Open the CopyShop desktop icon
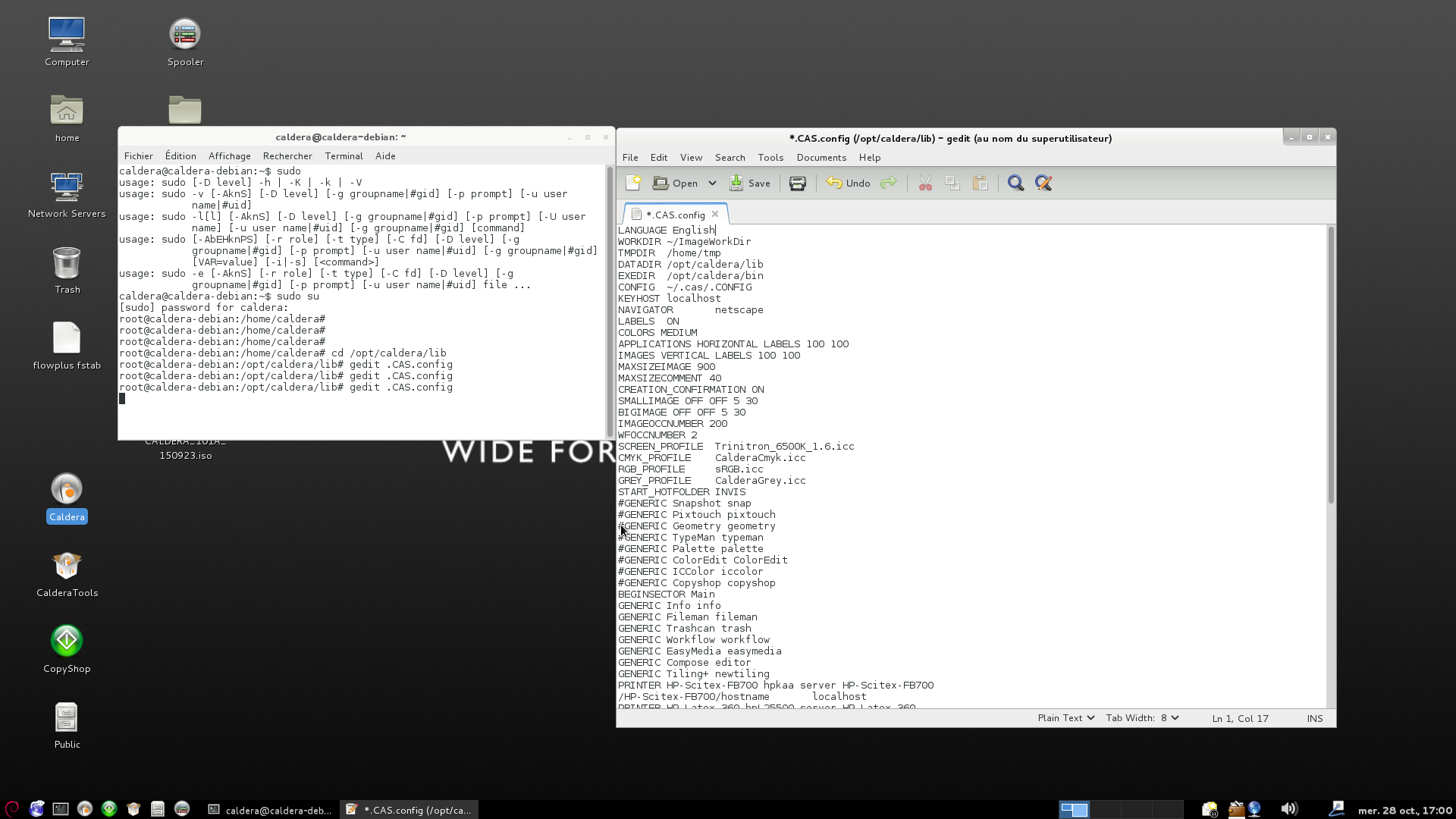 click(67, 641)
